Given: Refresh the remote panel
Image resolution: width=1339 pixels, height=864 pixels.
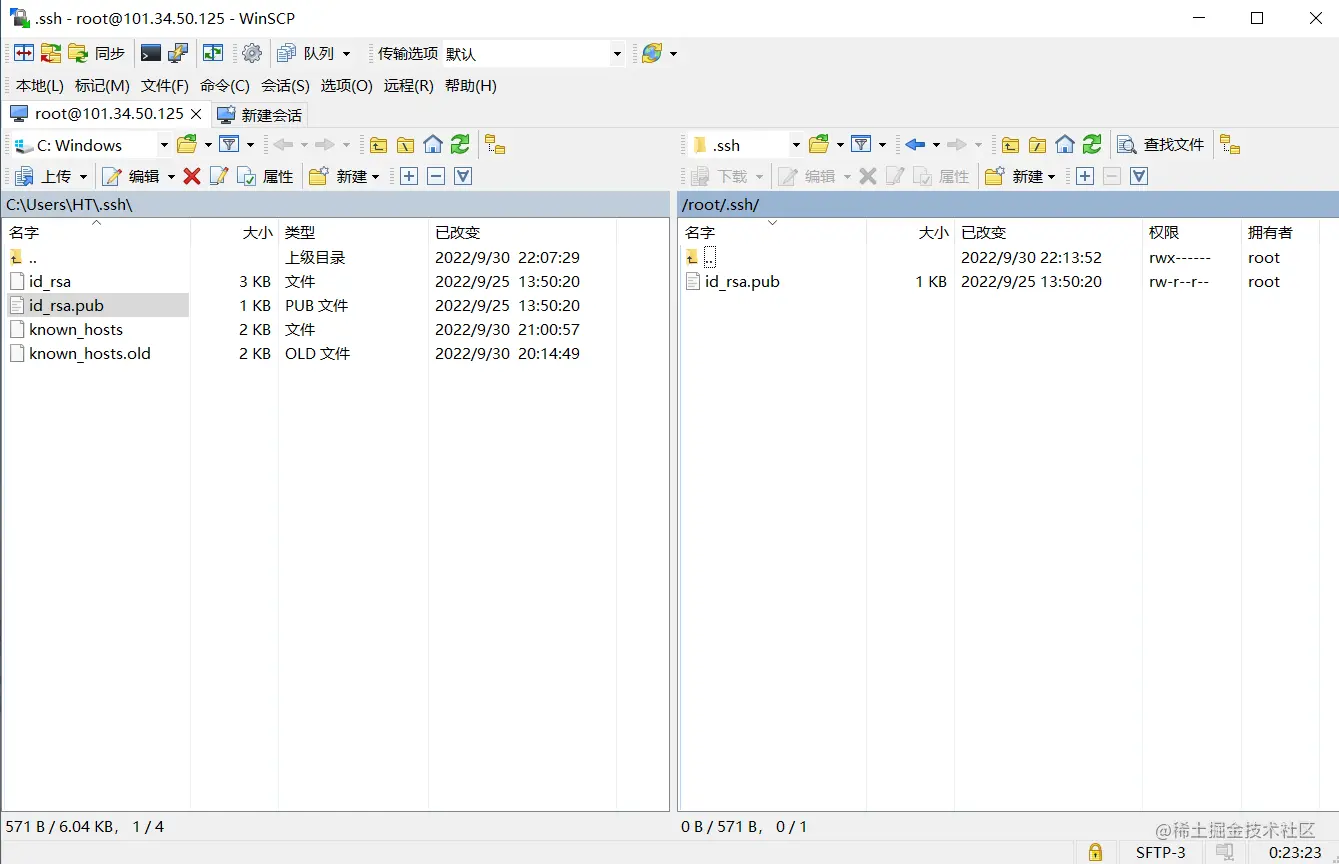Looking at the screenshot, I should coord(1092,145).
